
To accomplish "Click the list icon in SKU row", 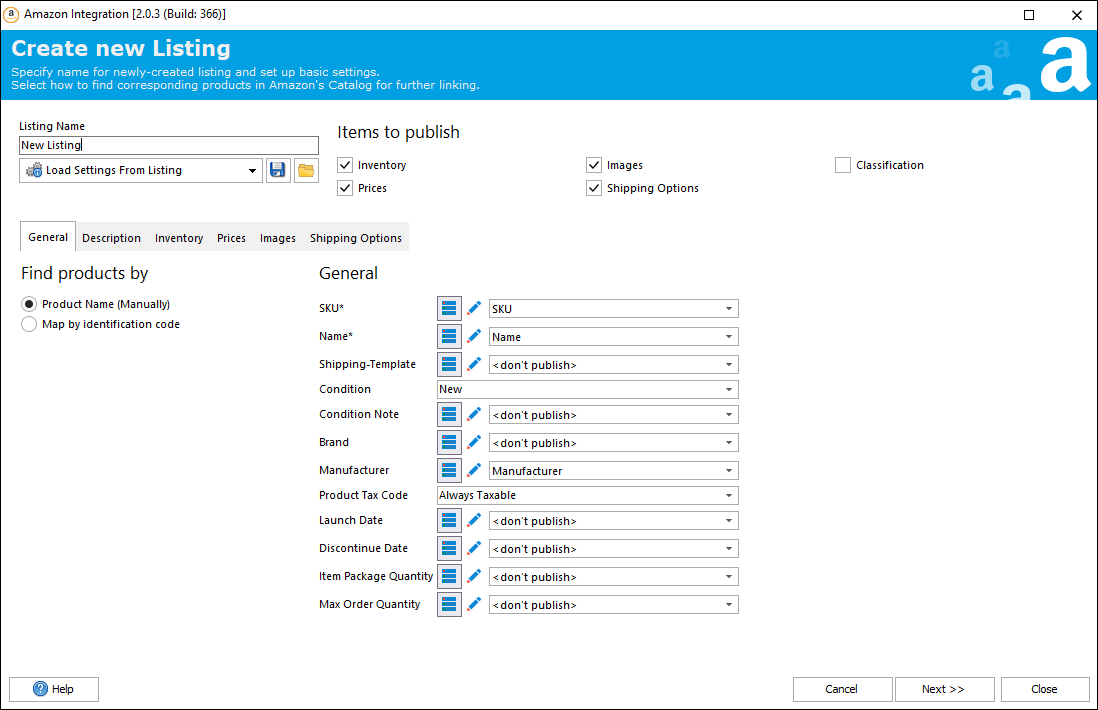I will tap(449, 308).
